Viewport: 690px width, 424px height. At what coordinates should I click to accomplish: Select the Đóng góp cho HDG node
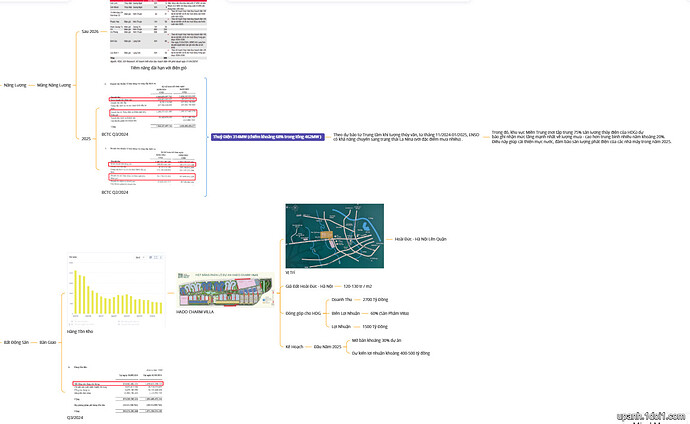point(303,313)
